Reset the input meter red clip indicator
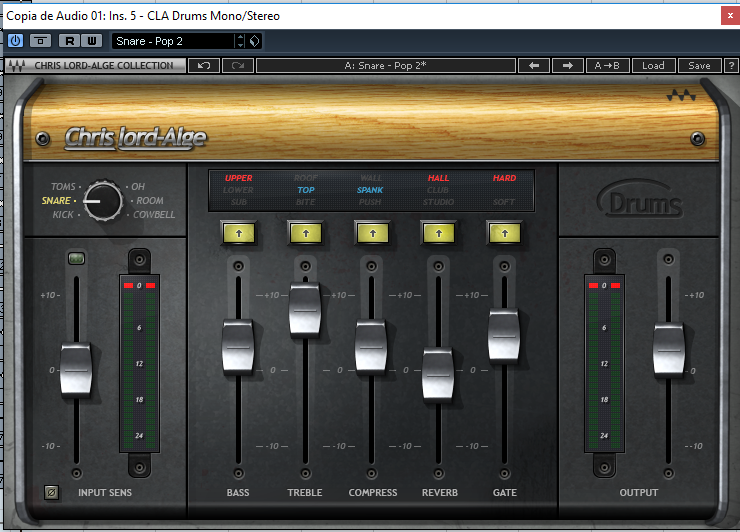 (x=139, y=286)
